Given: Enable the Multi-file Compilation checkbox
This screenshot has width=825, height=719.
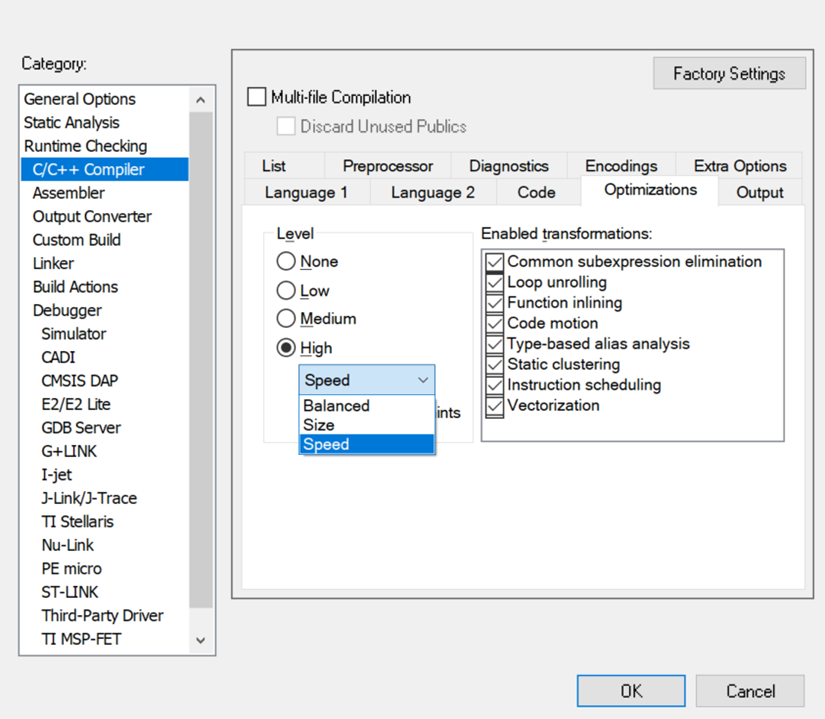Looking at the screenshot, I should [257, 98].
